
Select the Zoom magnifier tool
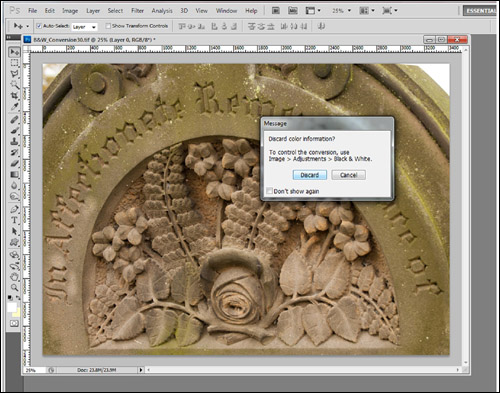pos(14,287)
